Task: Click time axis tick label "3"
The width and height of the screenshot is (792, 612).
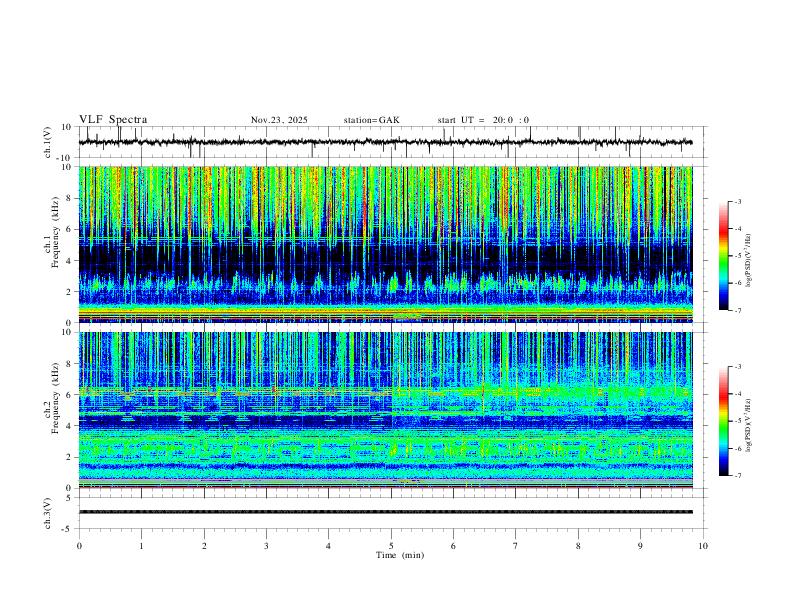Action: pyautogui.click(x=266, y=546)
